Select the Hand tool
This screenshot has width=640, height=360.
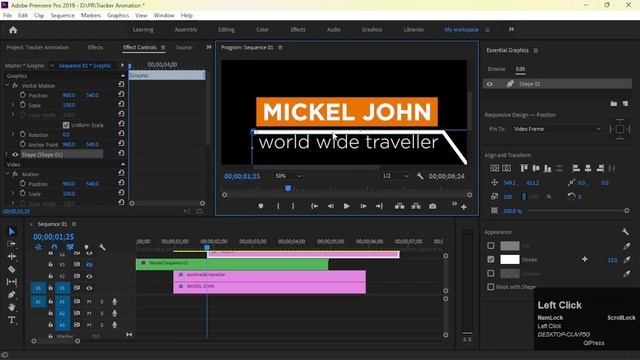[11, 307]
